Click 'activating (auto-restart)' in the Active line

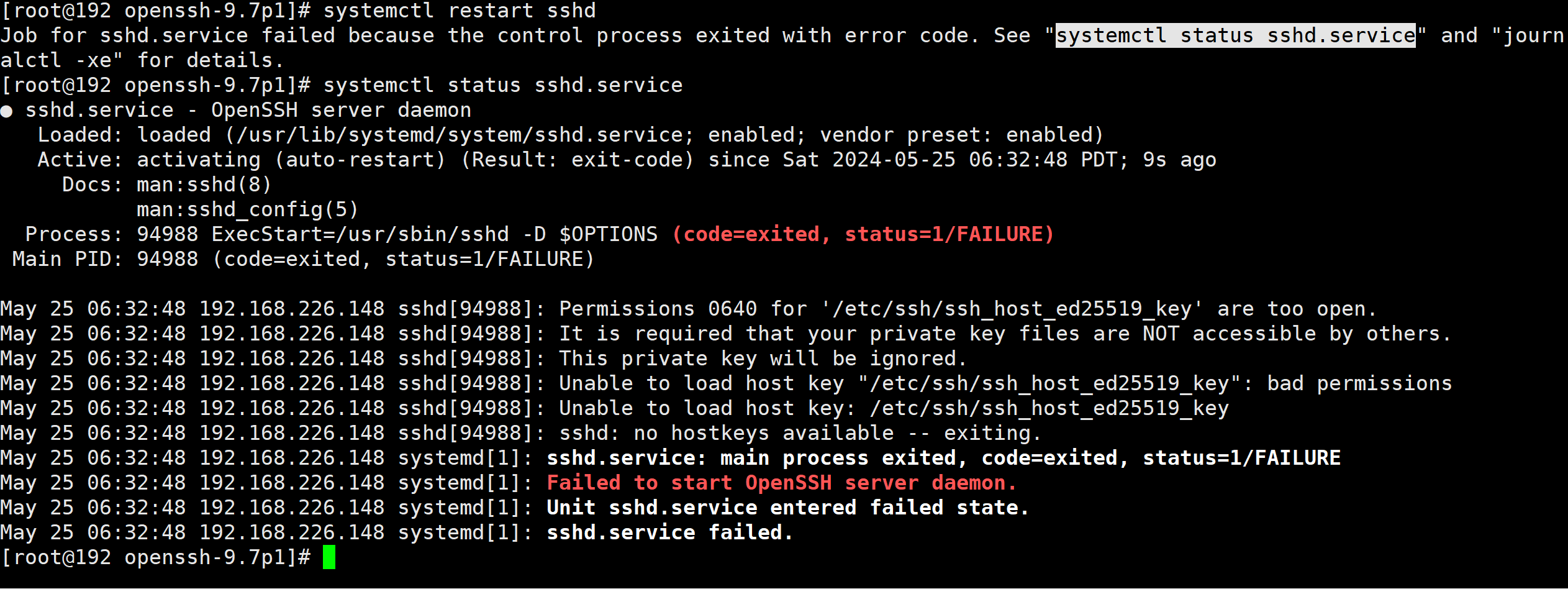[291, 160]
